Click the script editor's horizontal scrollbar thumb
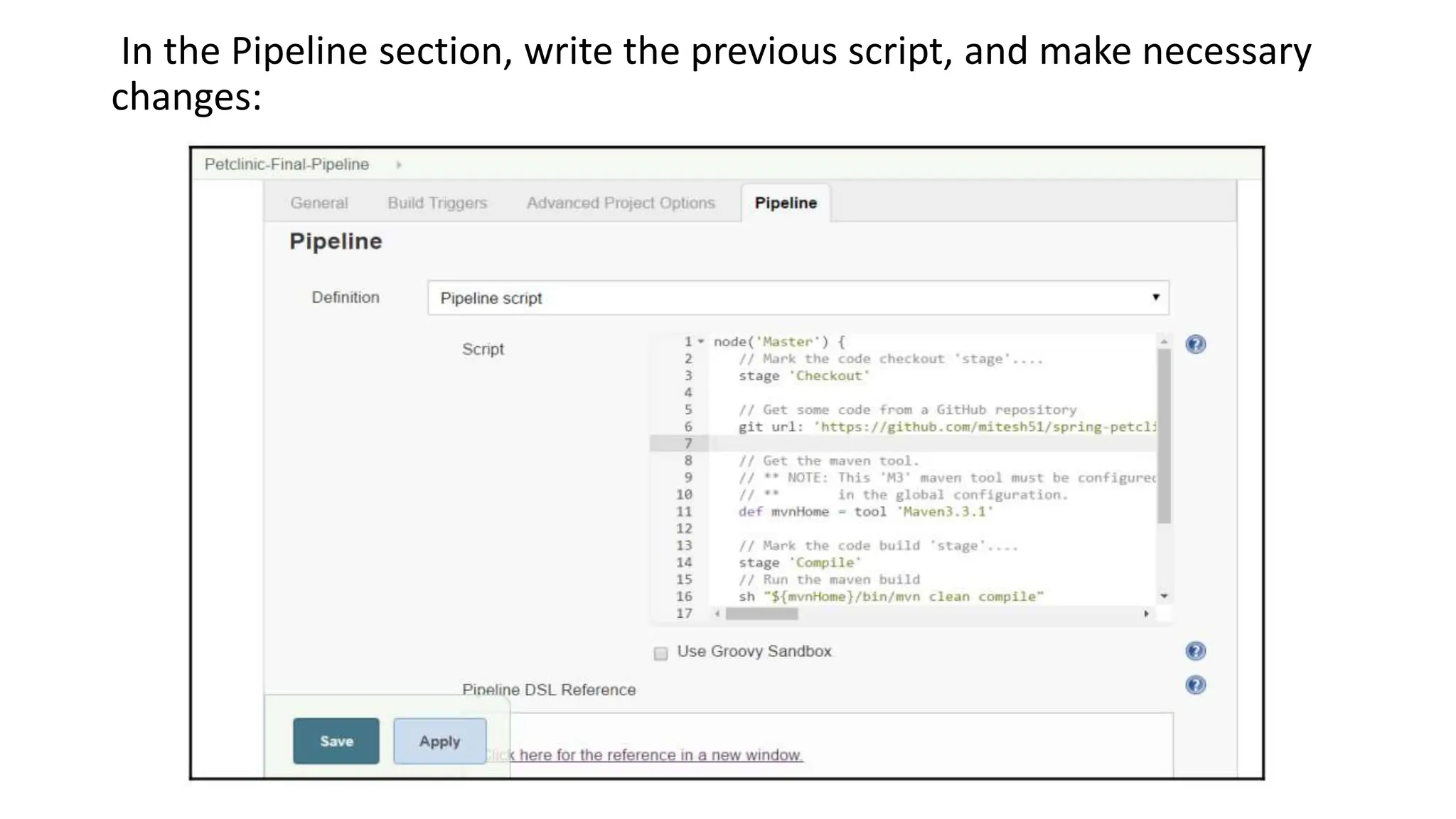 [x=761, y=614]
